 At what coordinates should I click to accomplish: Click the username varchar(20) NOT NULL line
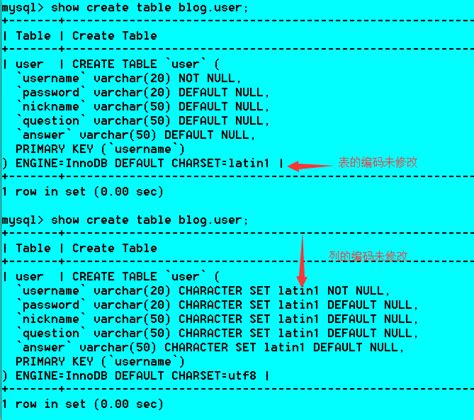[x=129, y=78]
